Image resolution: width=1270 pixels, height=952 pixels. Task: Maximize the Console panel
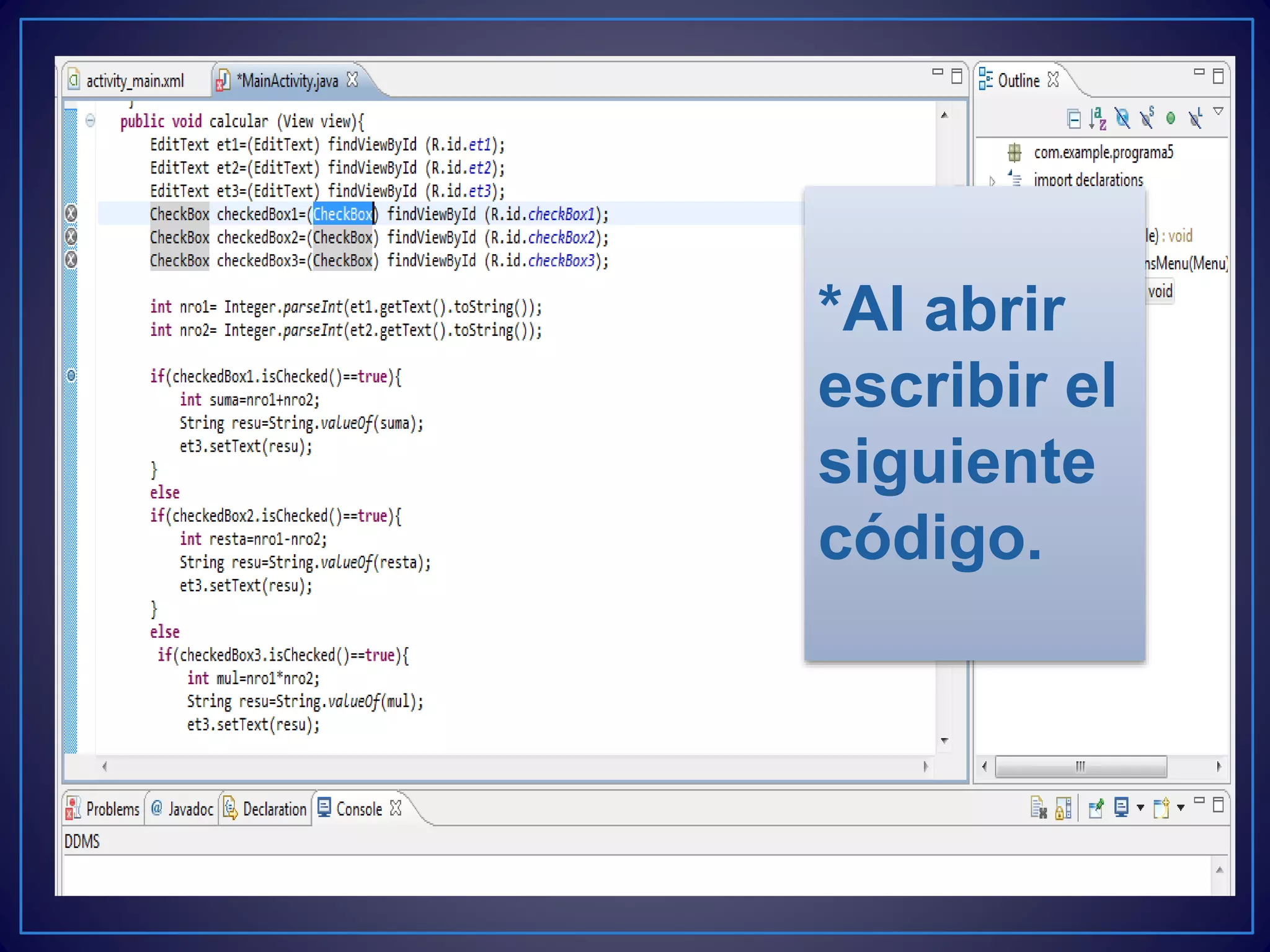(x=1218, y=804)
